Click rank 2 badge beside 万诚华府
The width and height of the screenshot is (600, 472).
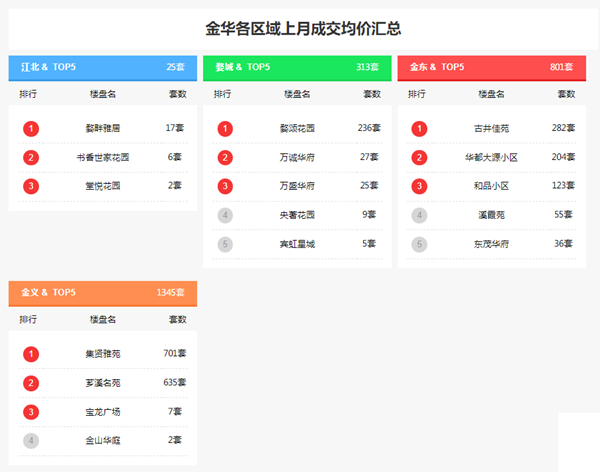click(225, 157)
